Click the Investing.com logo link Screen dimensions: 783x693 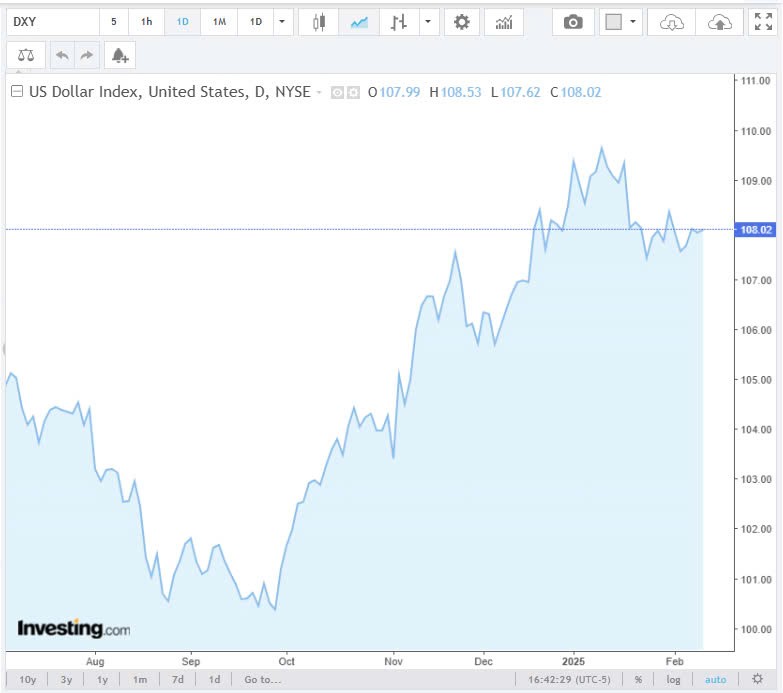[x=73, y=628]
